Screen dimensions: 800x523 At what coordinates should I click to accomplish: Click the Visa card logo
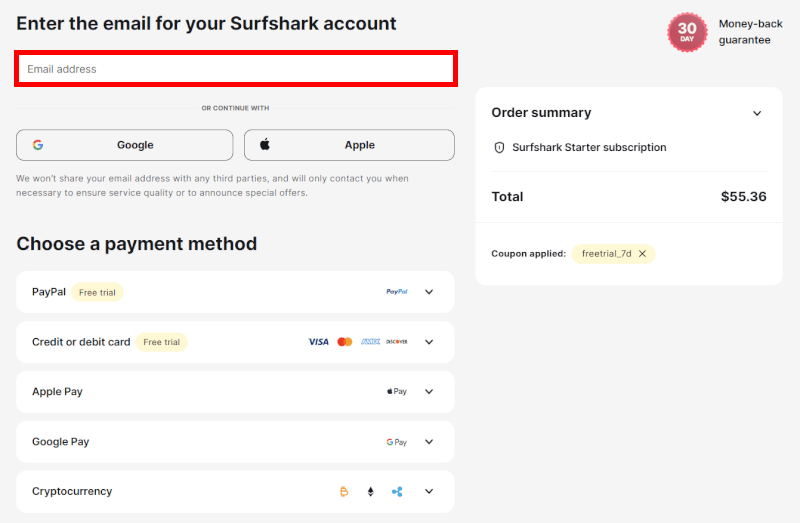[319, 342]
